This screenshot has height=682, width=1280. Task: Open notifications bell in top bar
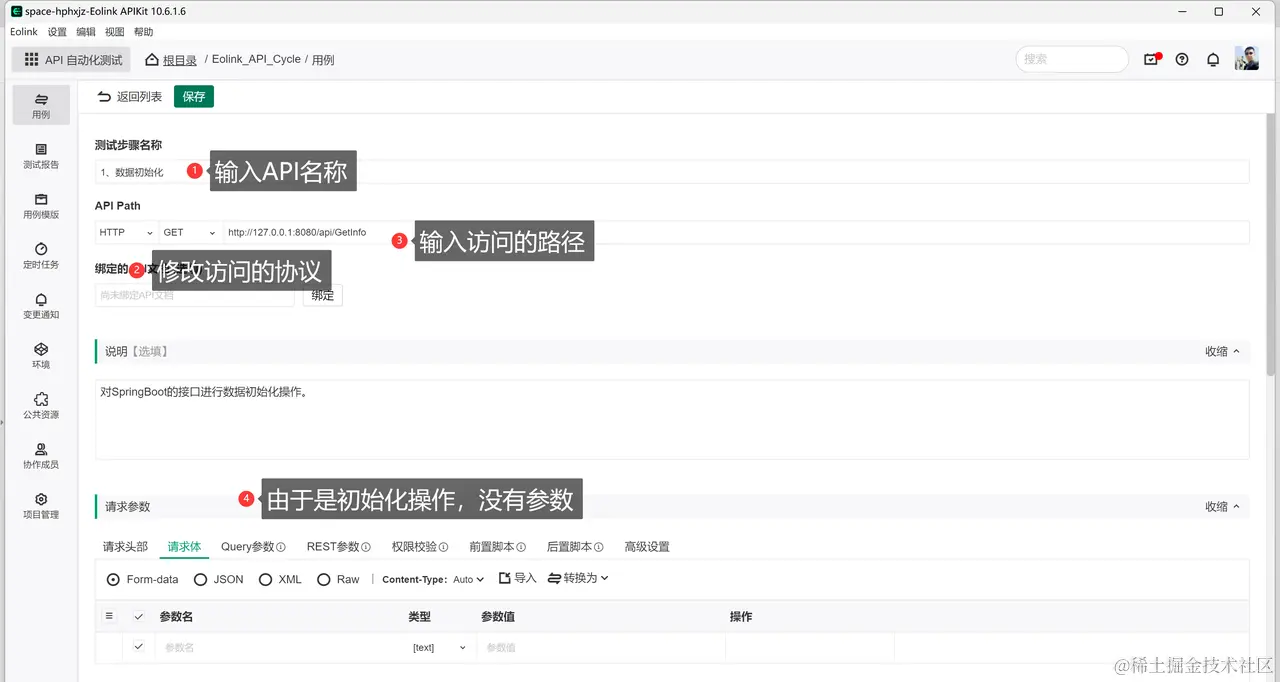pos(1213,59)
